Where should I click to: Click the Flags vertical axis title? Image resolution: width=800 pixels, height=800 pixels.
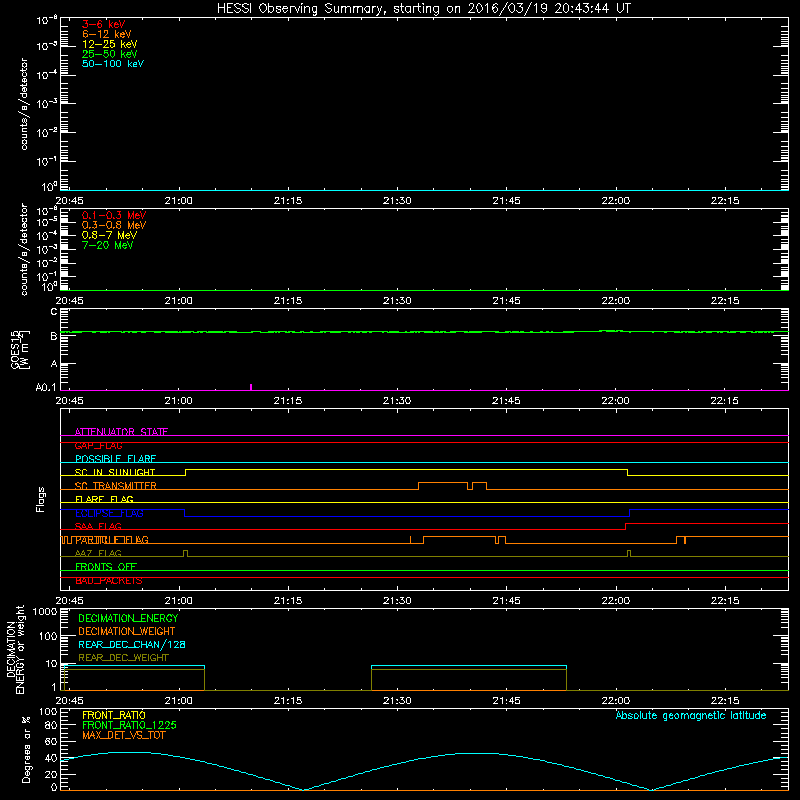pyautogui.click(x=41, y=499)
